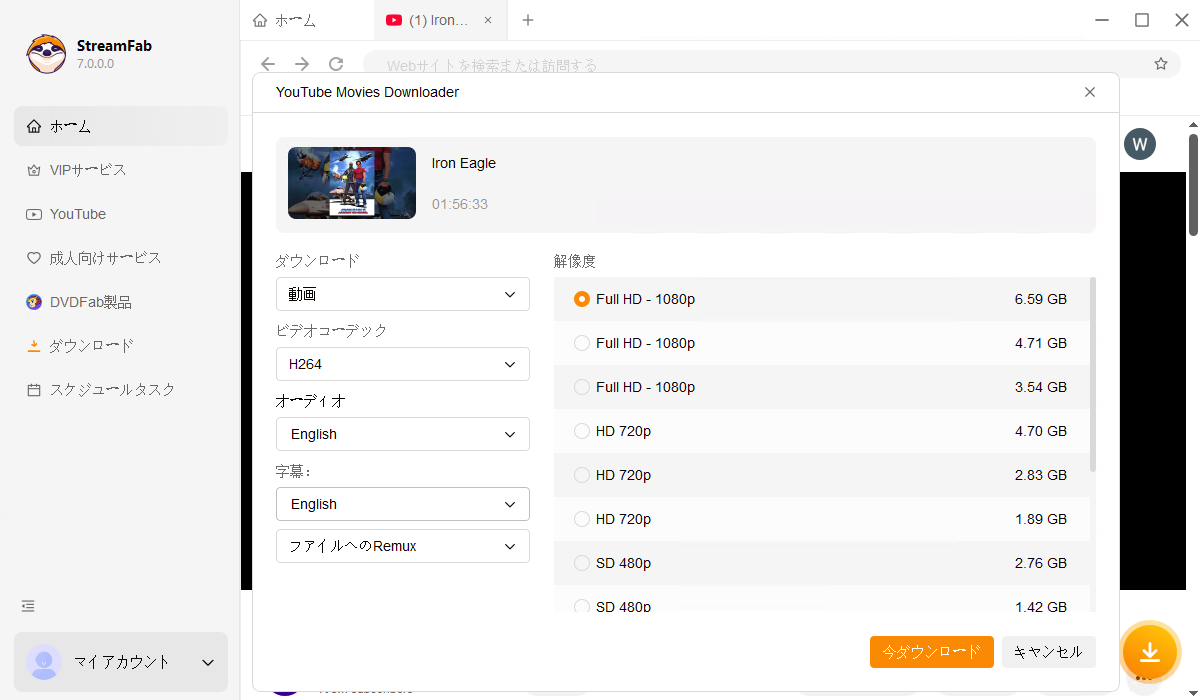Select the HD 720p 2.83 GB option
1200x700 pixels.
tap(582, 475)
